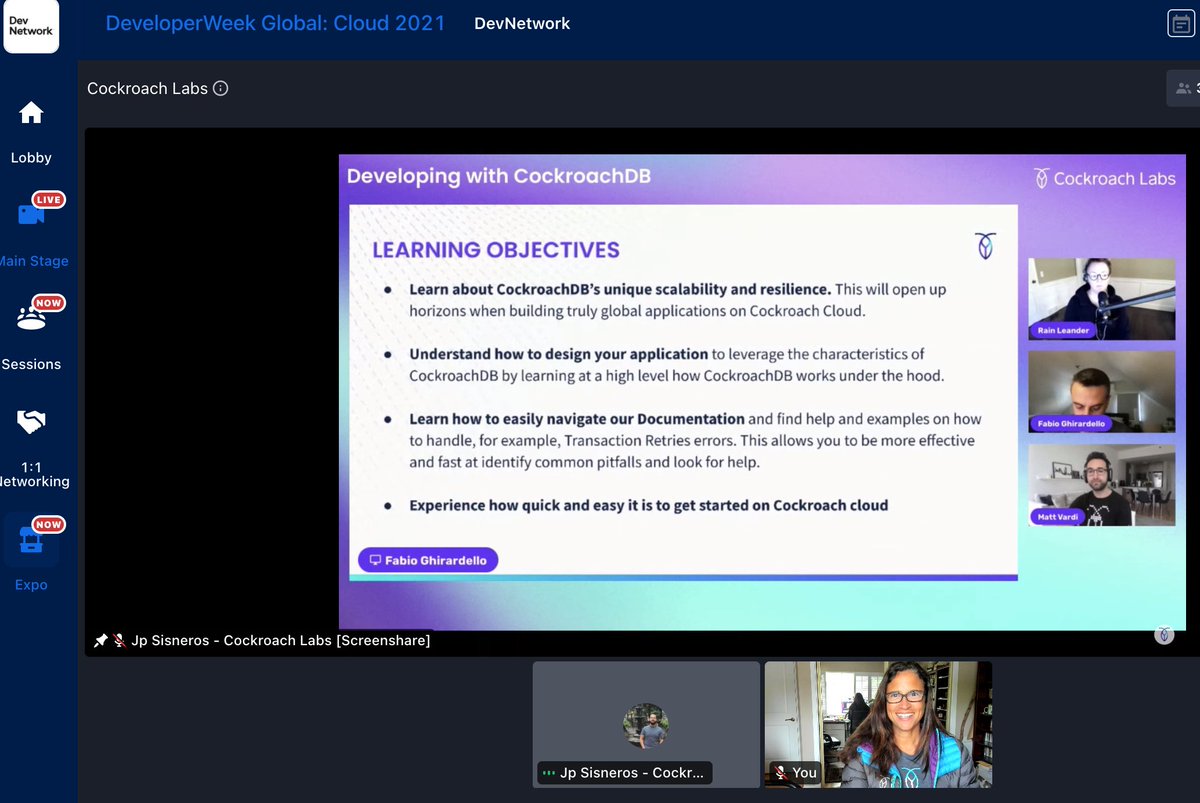The width and height of the screenshot is (1200, 803).
Task: Go to the Lobby home icon
Action: [31, 113]
